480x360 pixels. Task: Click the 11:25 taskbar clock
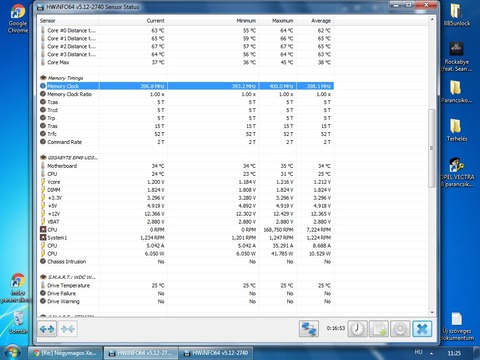click(454, 353)
